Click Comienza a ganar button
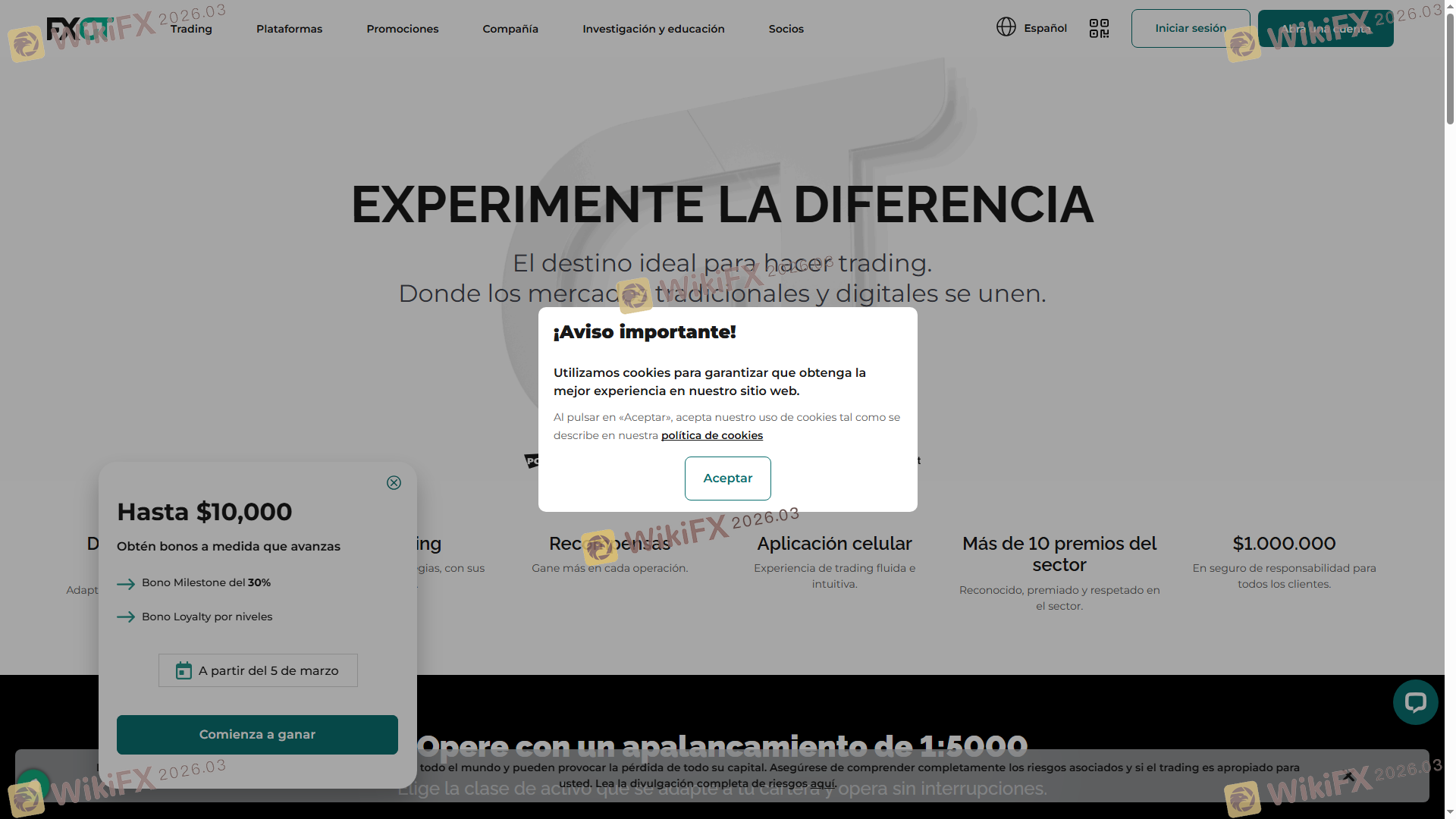1456x819 pixels. pyautogui.click(x=257, y=735)
